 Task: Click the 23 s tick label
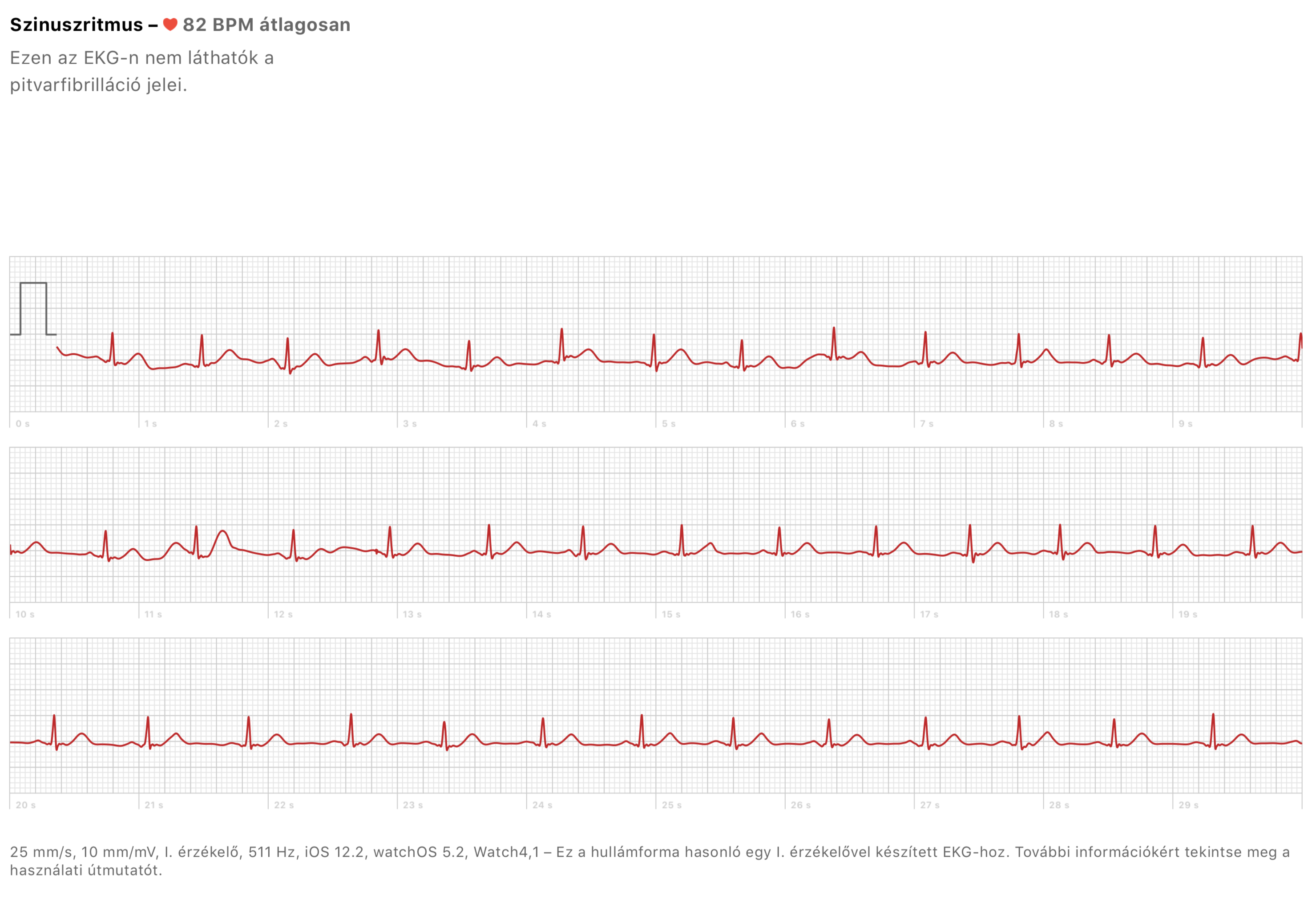click(413, 806)
